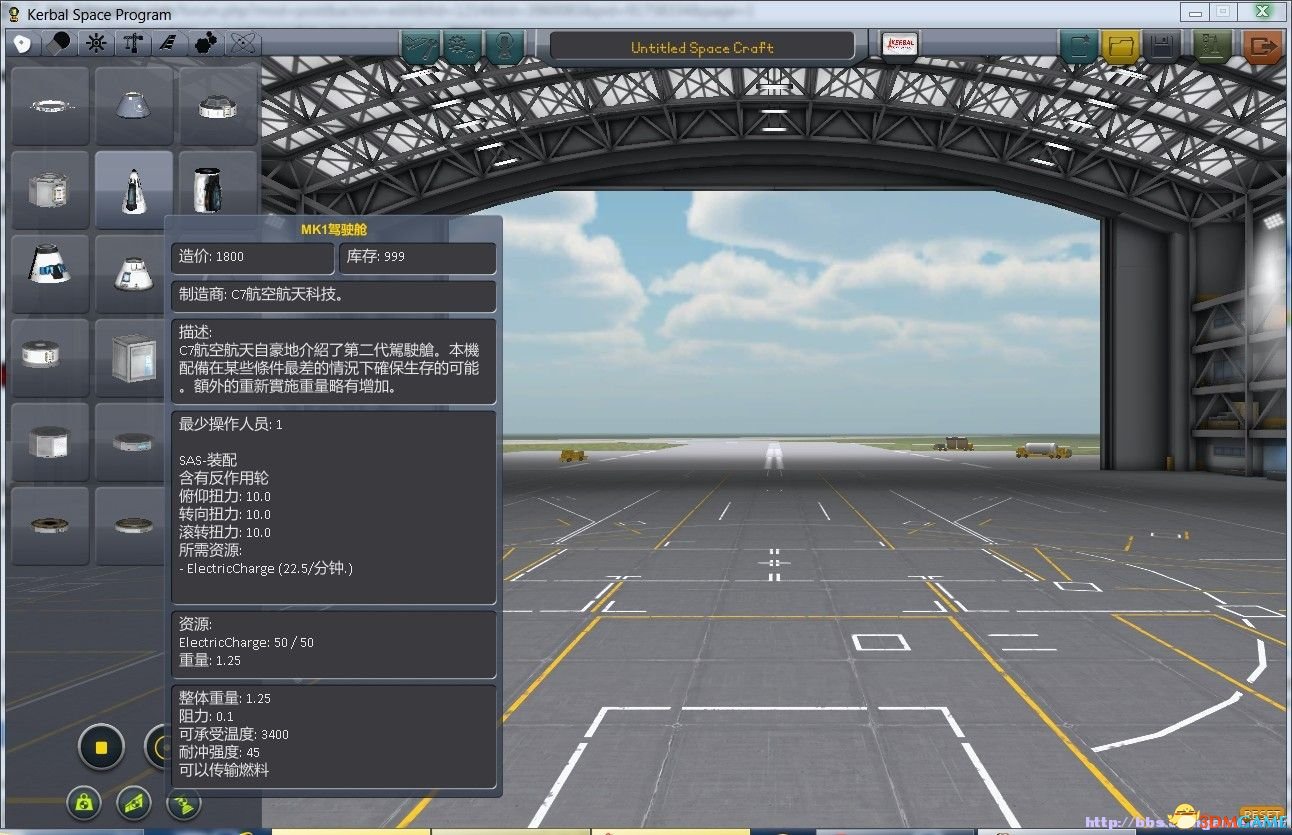The height and width of the screenshot is (835, 1292).
Task: Choose the black and white cylinder cockpit
Action: [x=217, y=185]
